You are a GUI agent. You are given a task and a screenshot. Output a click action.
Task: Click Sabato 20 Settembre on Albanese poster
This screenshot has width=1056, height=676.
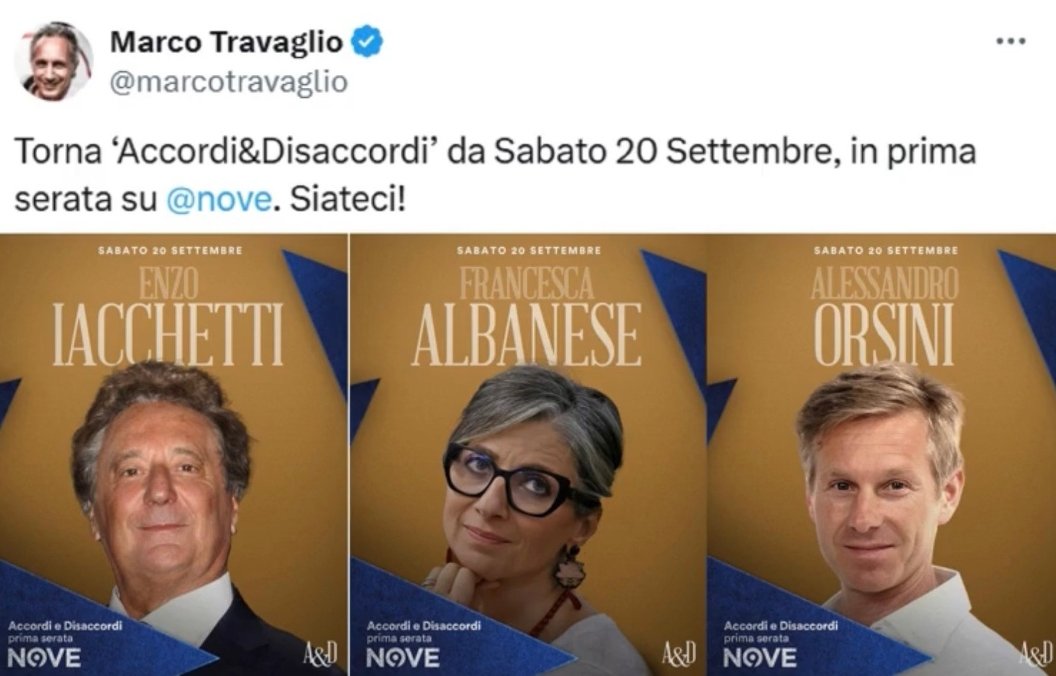click(529, 250)
